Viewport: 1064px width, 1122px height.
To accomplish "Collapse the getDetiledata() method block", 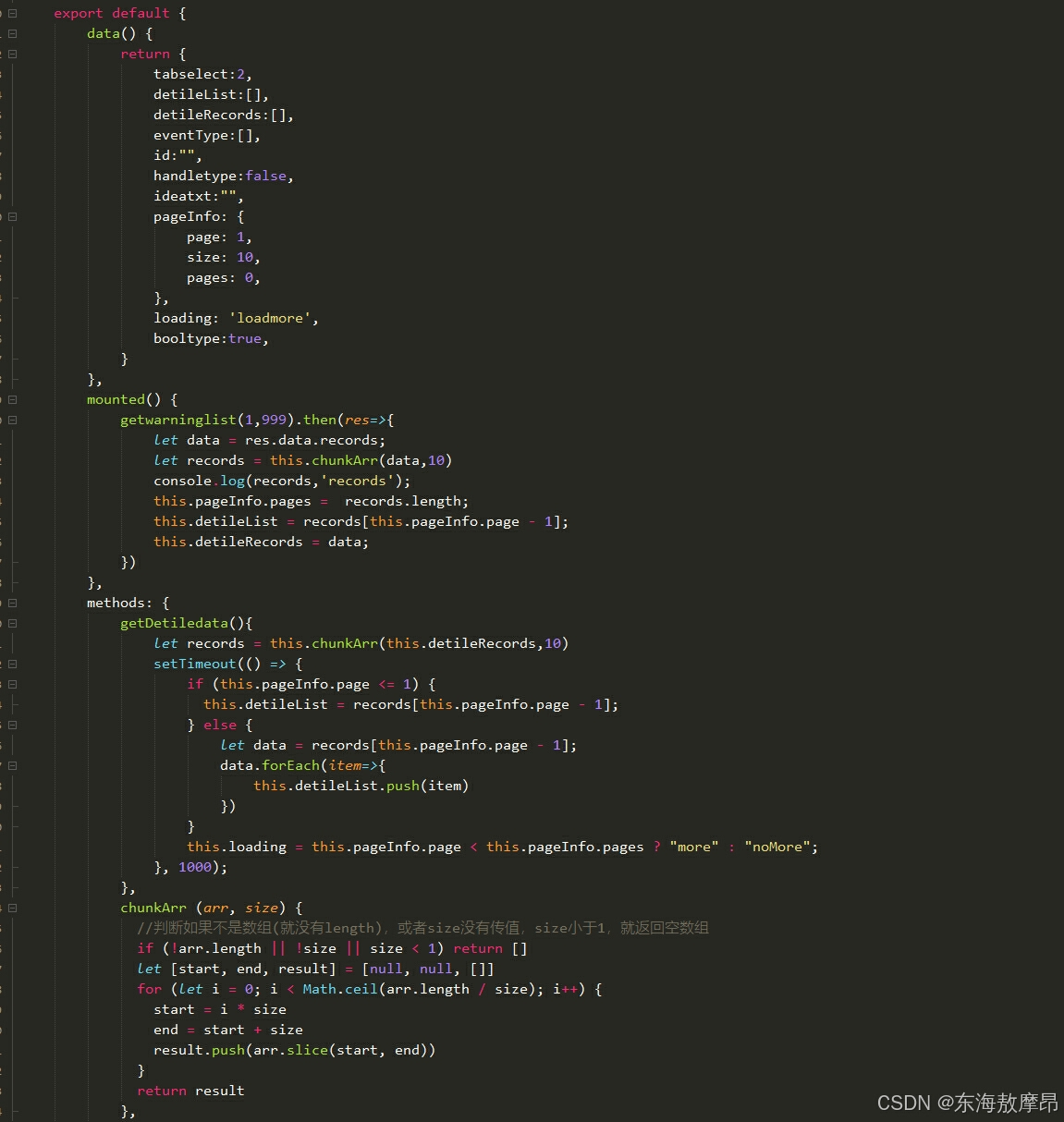I will click(12, 623).
